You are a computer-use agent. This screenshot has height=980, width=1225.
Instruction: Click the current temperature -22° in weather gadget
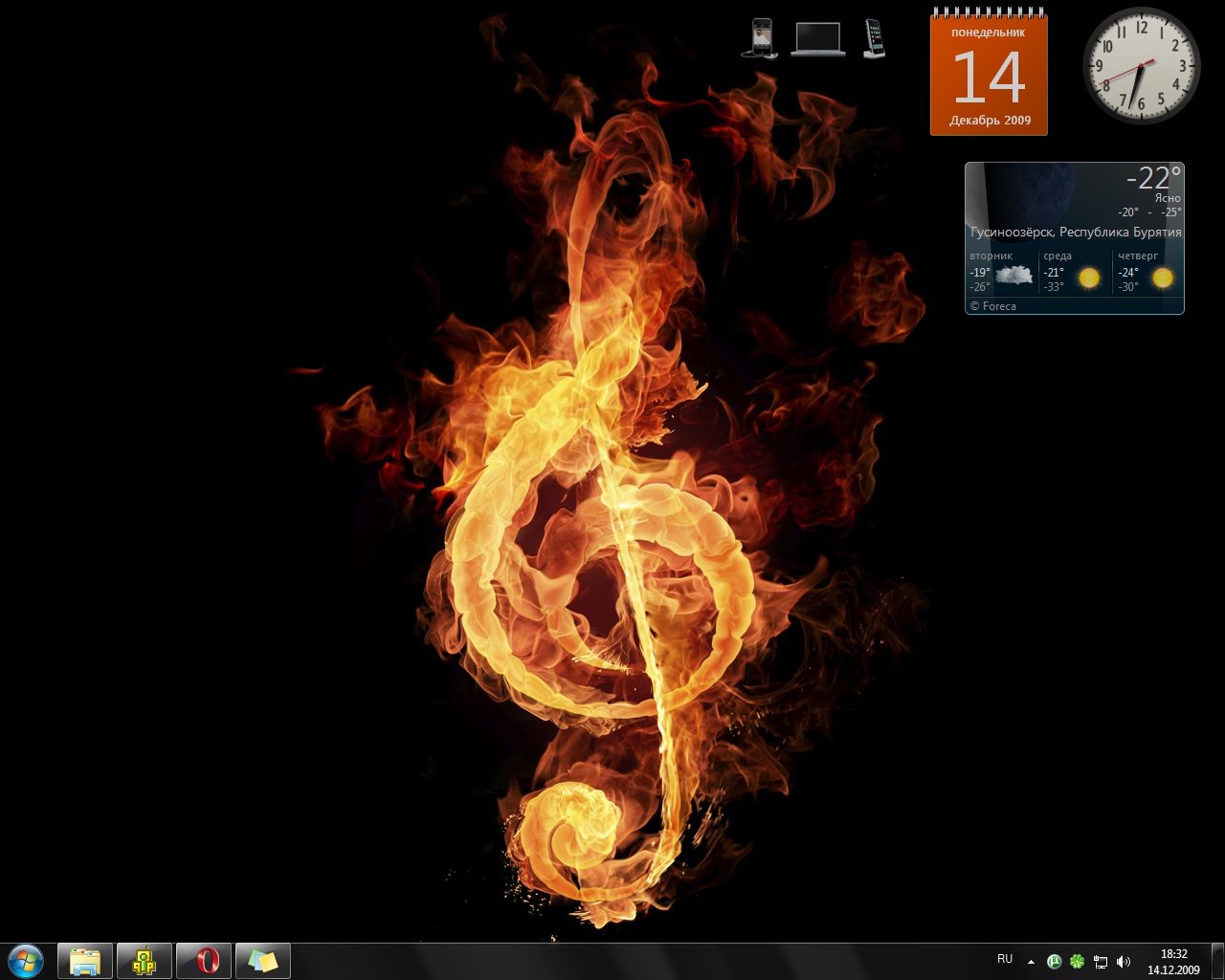(x=1153, y=178)
